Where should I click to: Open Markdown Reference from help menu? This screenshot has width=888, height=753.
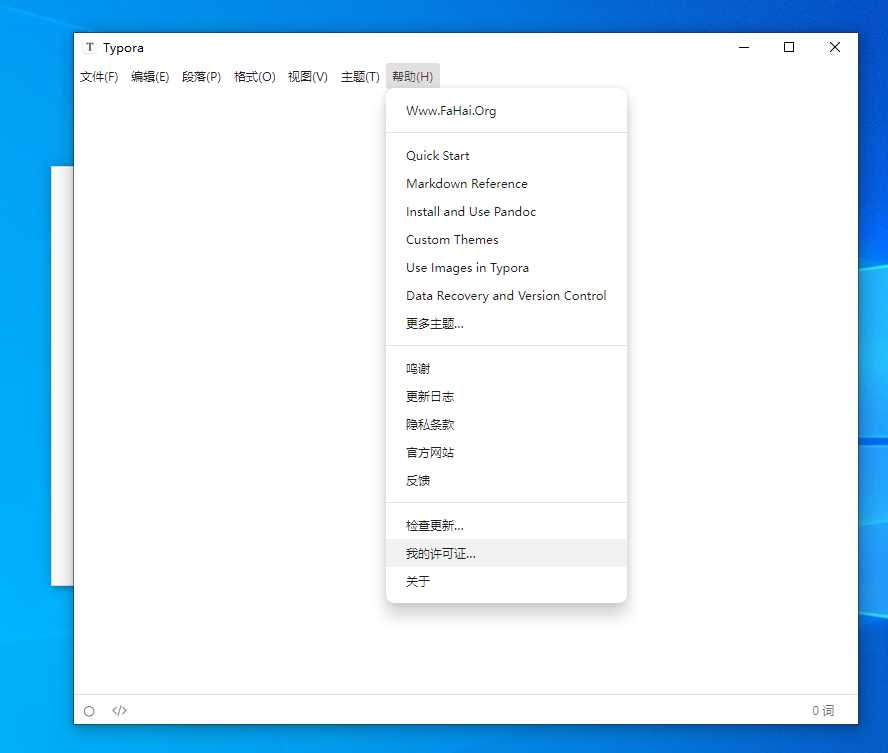pyautogui.click(x=506, y=183)
